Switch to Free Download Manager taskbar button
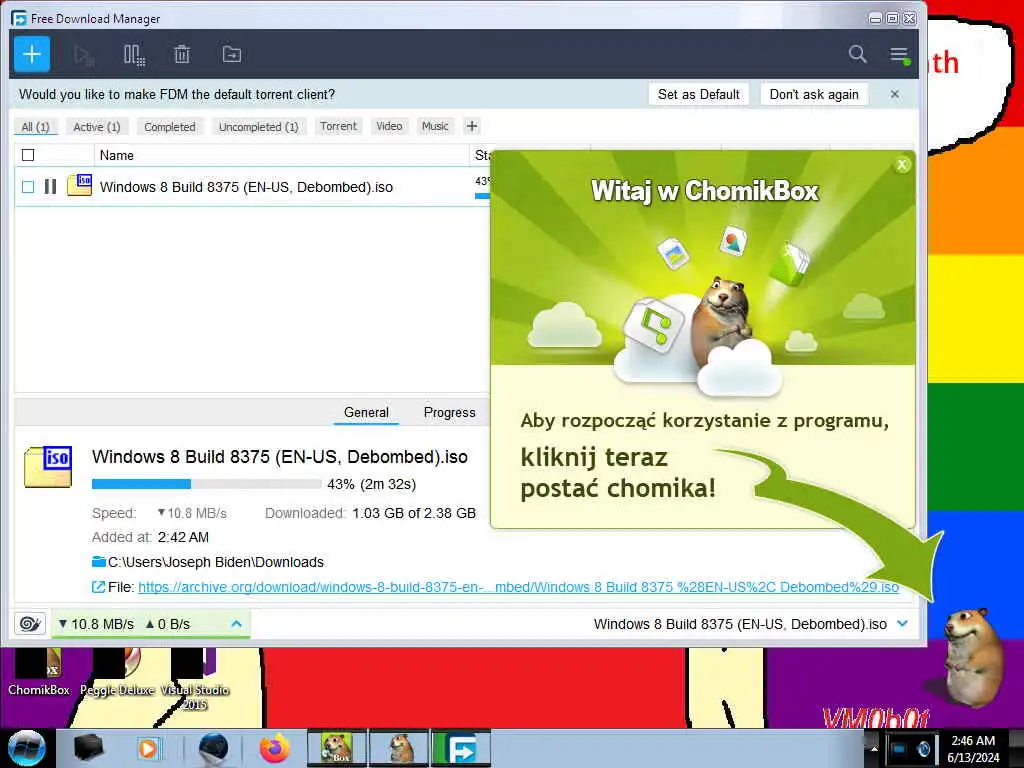Screen dimensions: 1024x768 point(461,748)
